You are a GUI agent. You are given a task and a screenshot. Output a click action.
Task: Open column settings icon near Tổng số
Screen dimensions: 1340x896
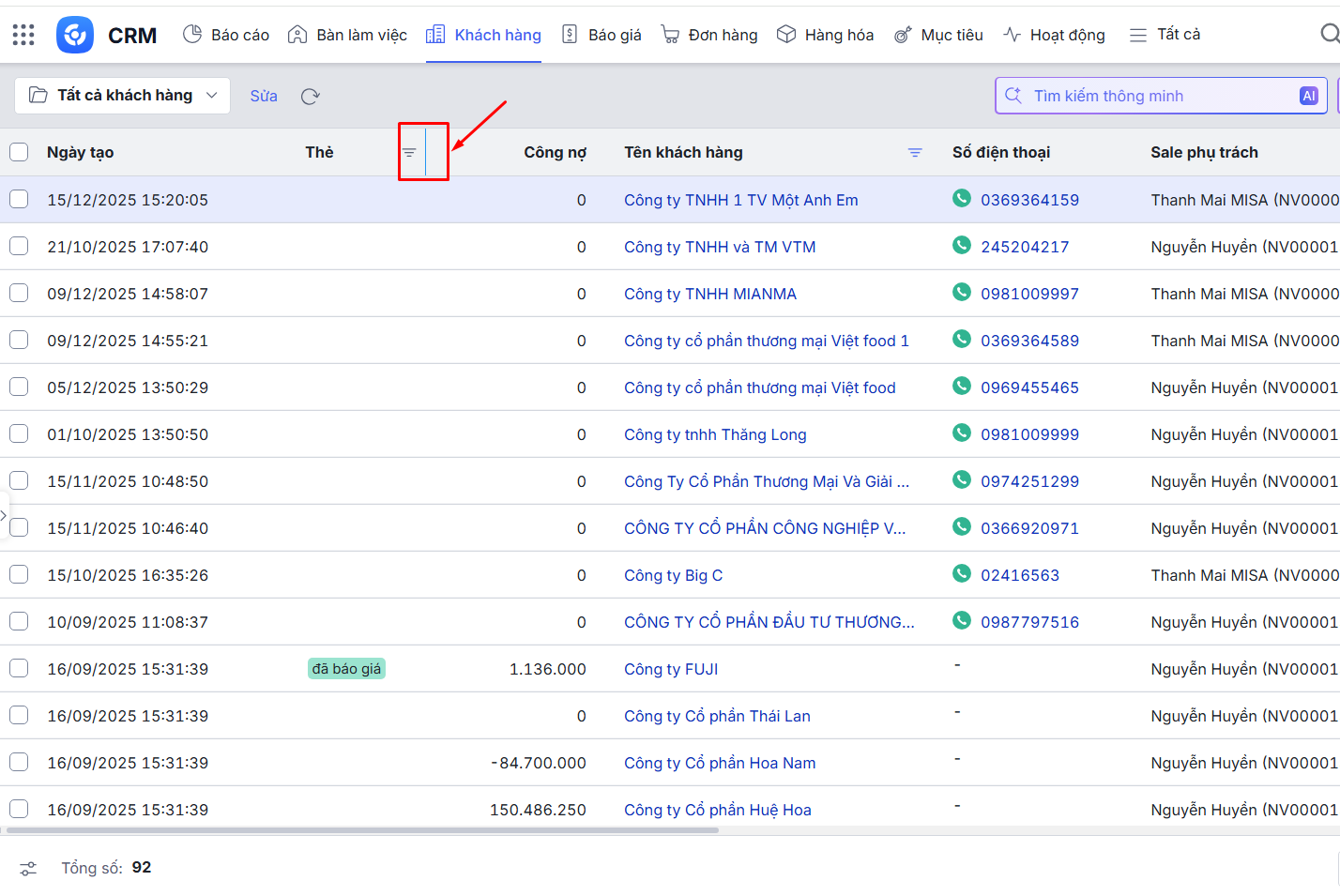pos(28,869)
